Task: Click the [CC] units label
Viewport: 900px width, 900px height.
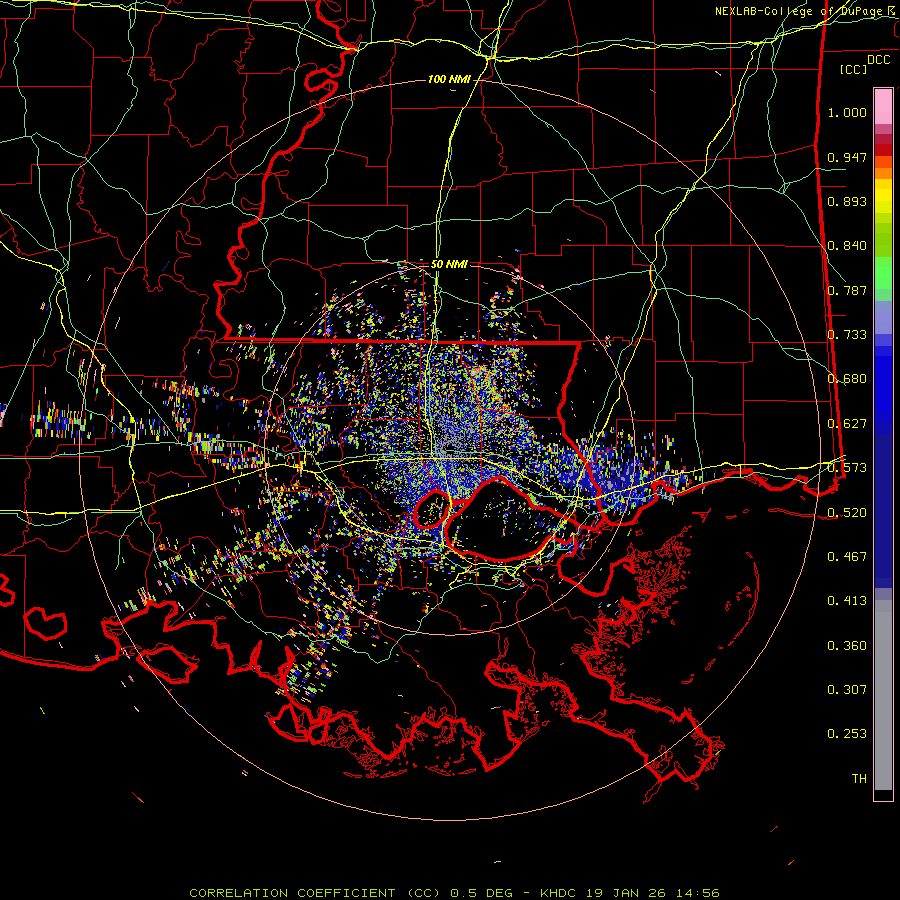Action: [854, 69]
